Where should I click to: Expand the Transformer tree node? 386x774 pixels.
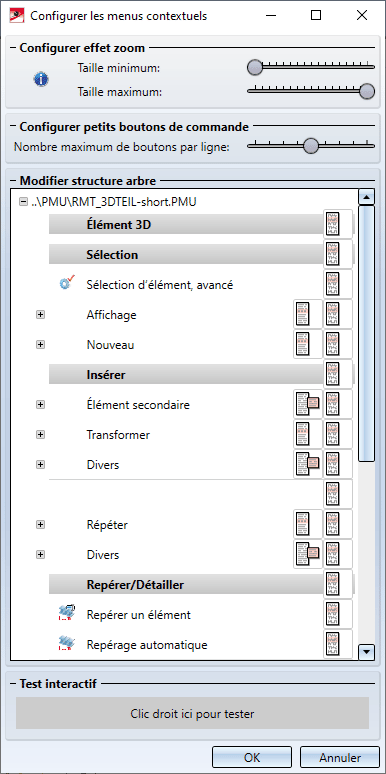(40, 435)
